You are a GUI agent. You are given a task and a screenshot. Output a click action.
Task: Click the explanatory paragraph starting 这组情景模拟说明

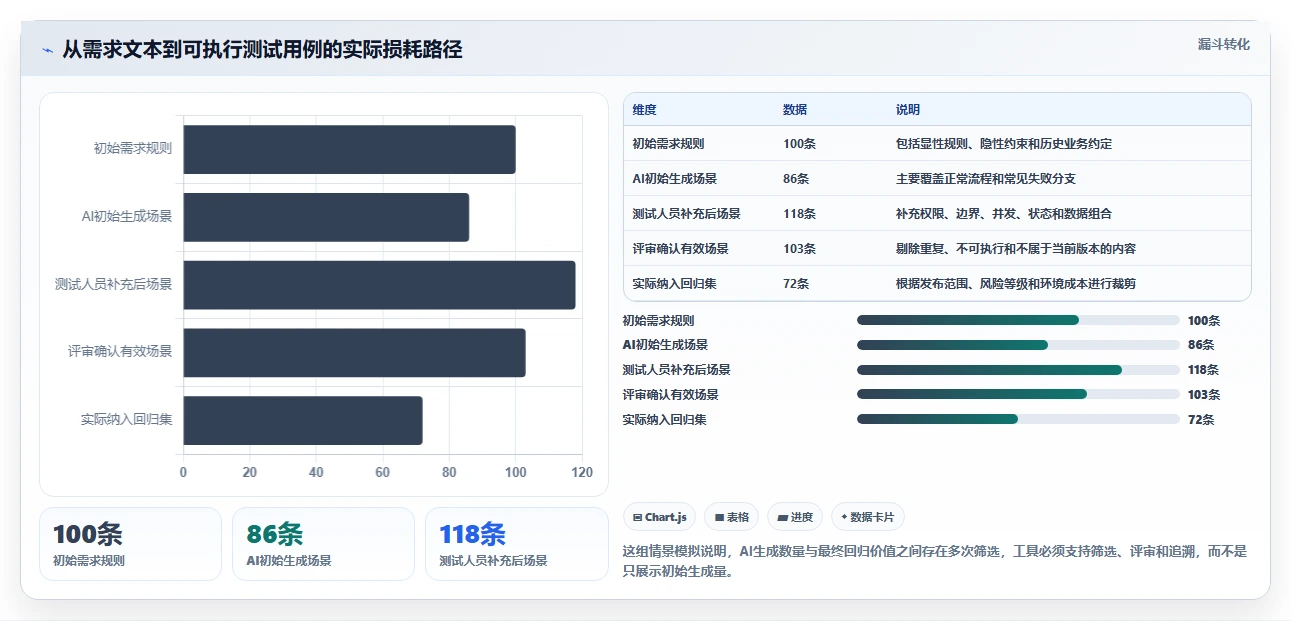pyautogui.click(x=935, y=561)
